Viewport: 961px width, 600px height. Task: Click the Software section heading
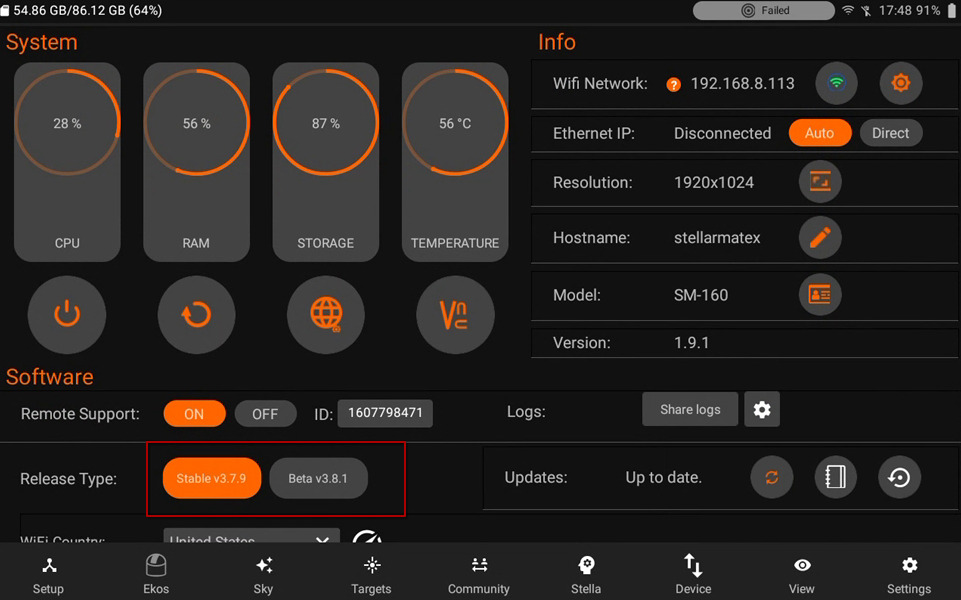point(50,377)
